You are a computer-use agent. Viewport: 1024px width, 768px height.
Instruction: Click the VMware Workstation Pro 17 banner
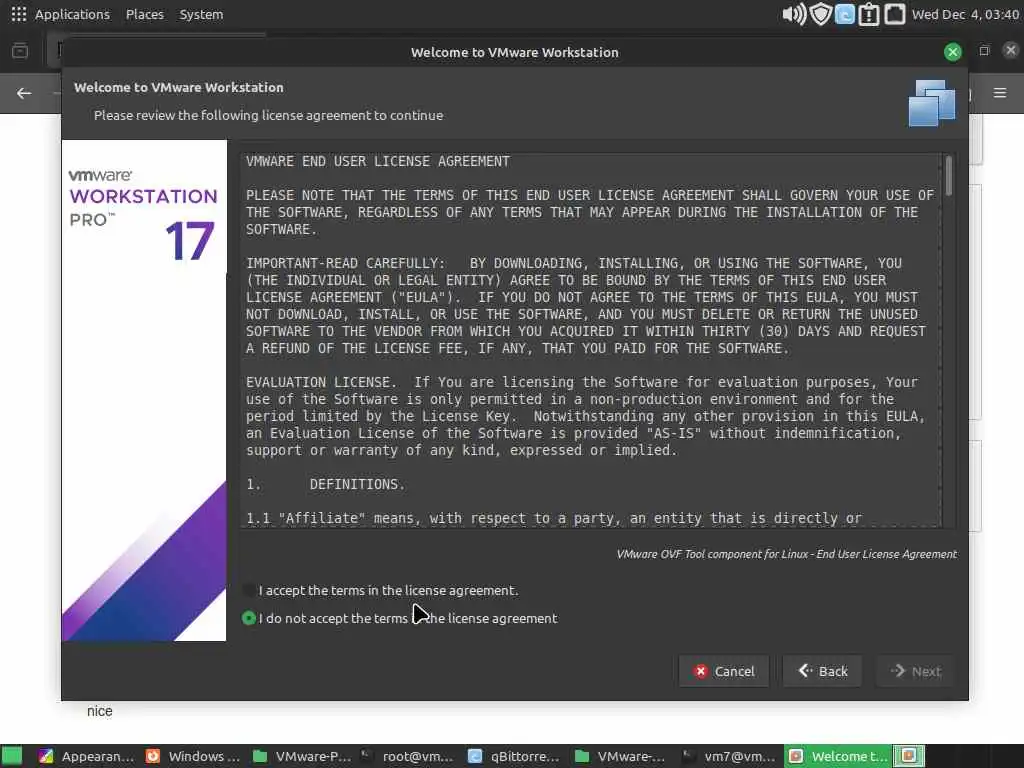pyautogui.click(x=144, y=390)
